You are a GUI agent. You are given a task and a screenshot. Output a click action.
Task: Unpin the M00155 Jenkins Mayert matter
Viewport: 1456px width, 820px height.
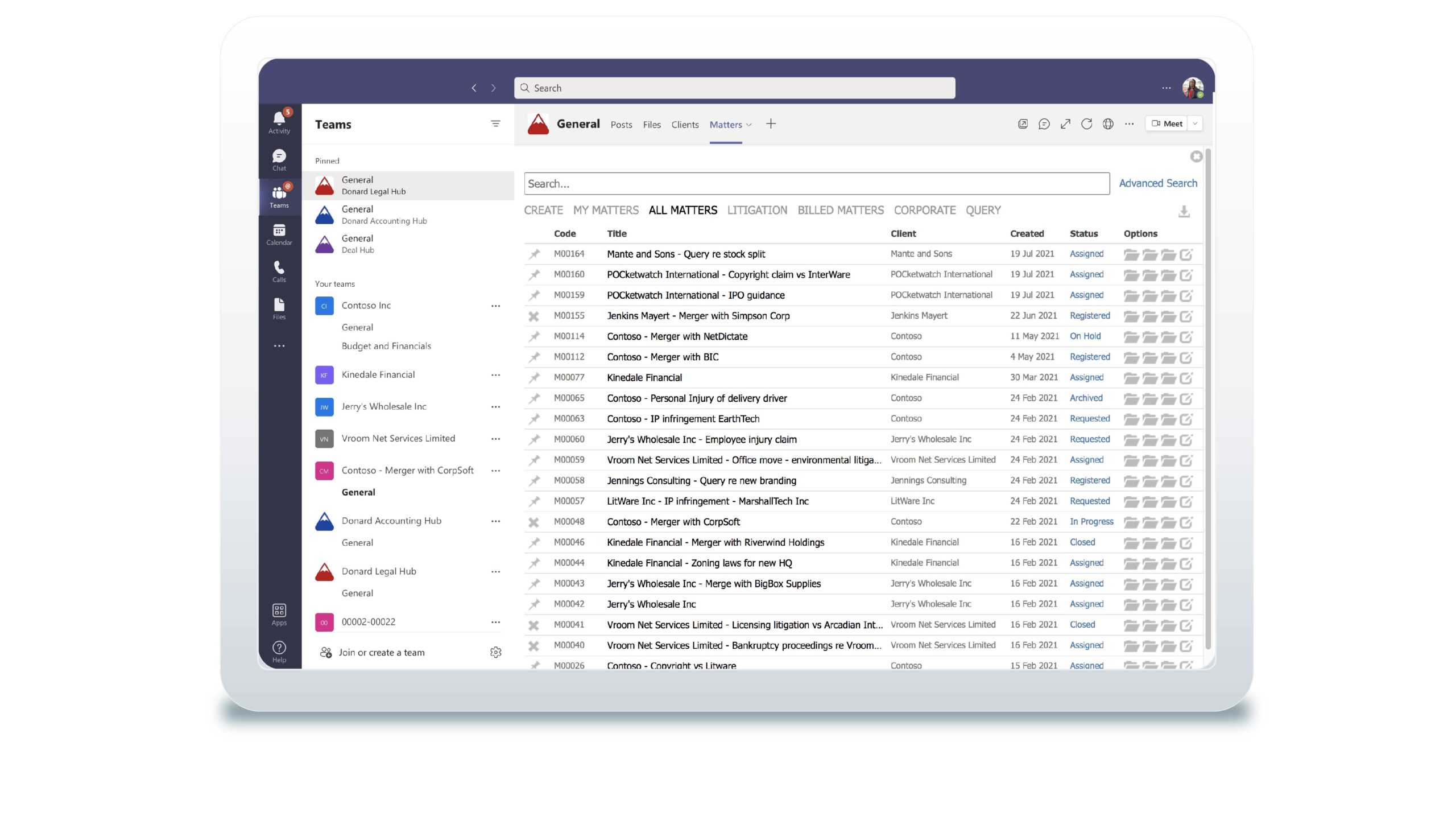pyautogui.click(x=533, y=316)
